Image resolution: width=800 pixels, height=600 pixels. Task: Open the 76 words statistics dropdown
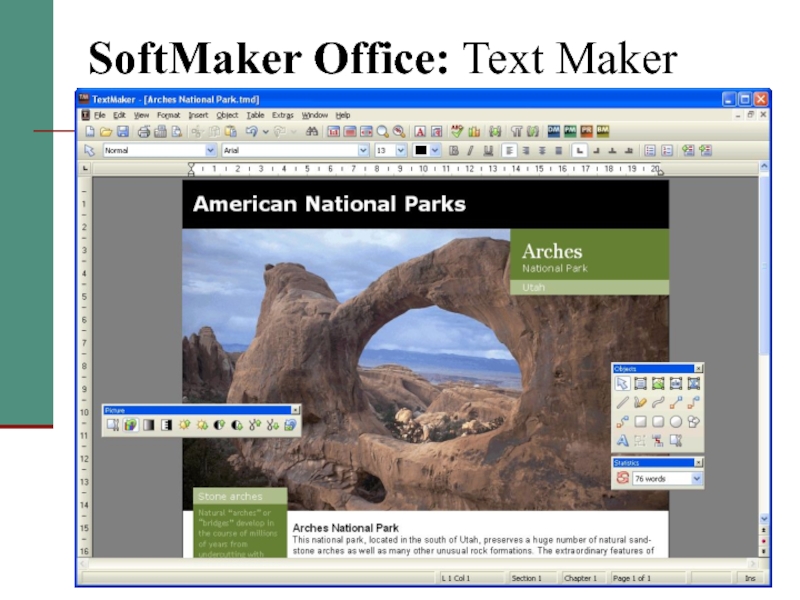click(697, 479)
